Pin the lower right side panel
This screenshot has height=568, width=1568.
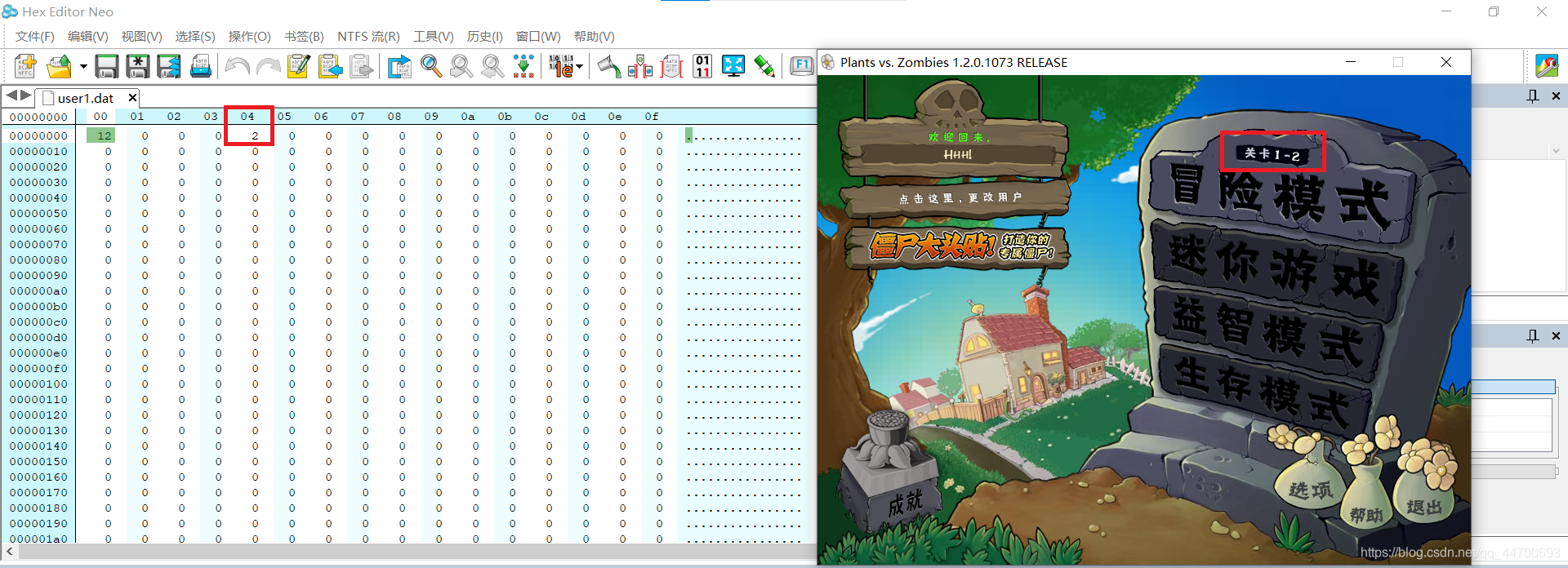pyautogui.click(x=1533, y=335)
